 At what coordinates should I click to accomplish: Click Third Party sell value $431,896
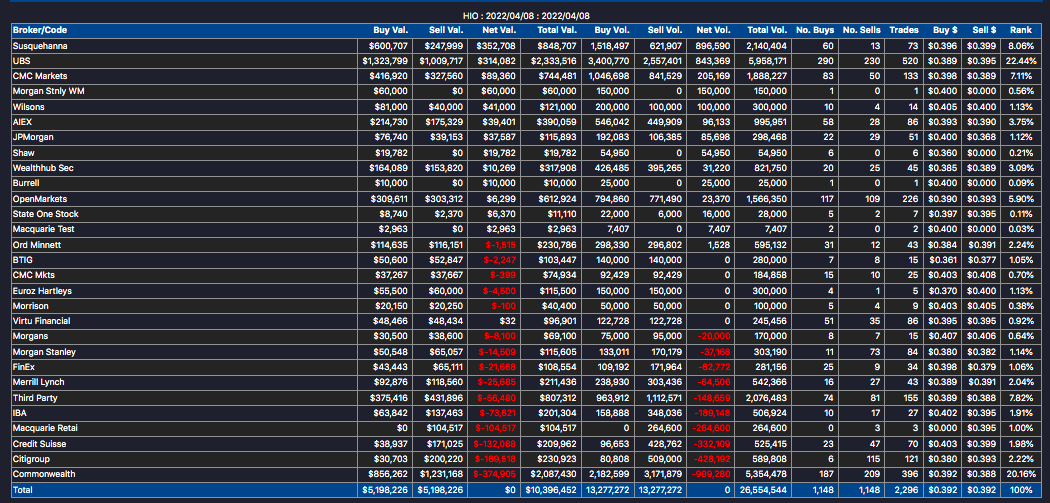click(x=443, y=398)
